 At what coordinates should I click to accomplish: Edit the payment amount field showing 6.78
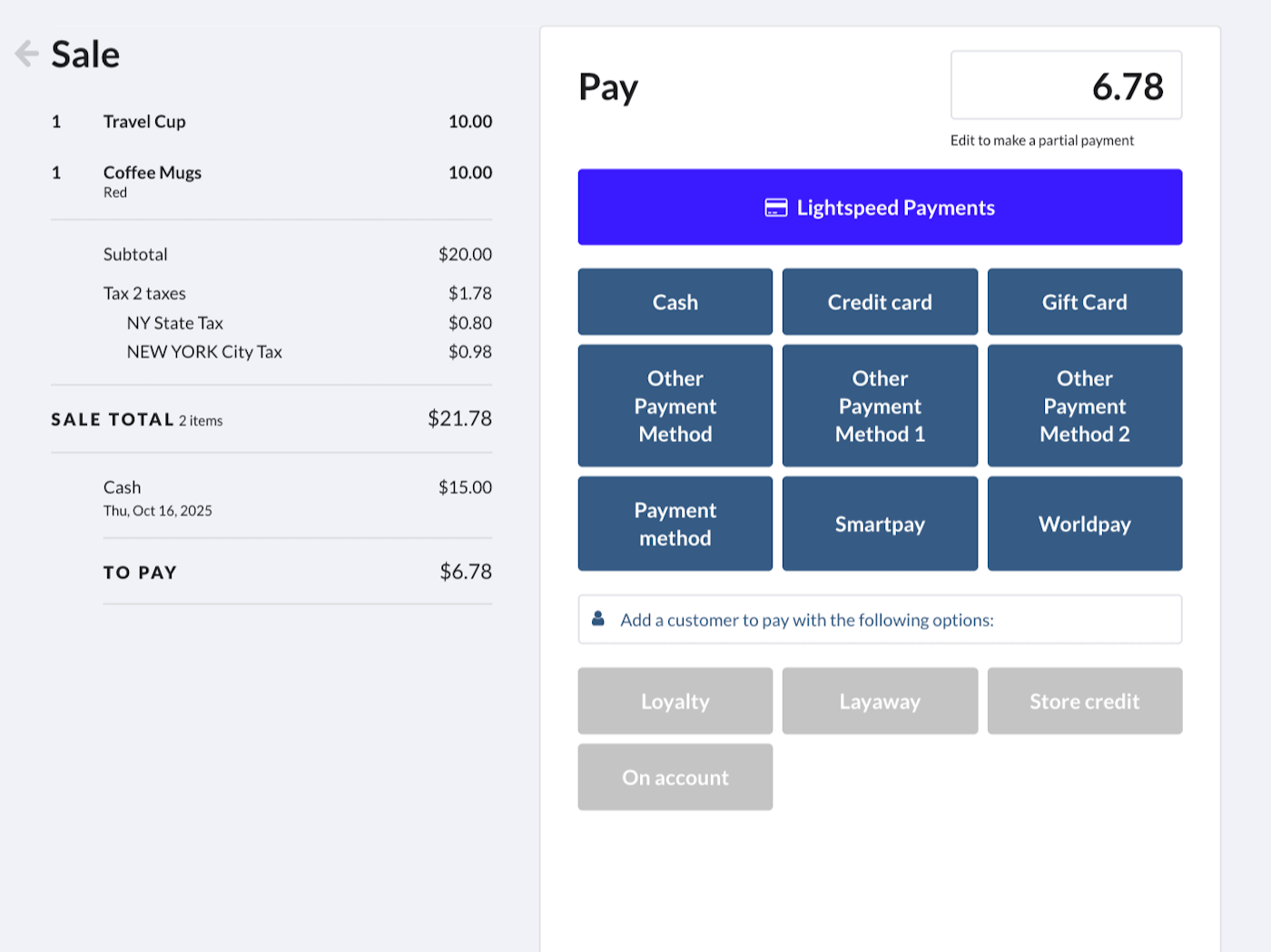click(x=1066, y=85)
